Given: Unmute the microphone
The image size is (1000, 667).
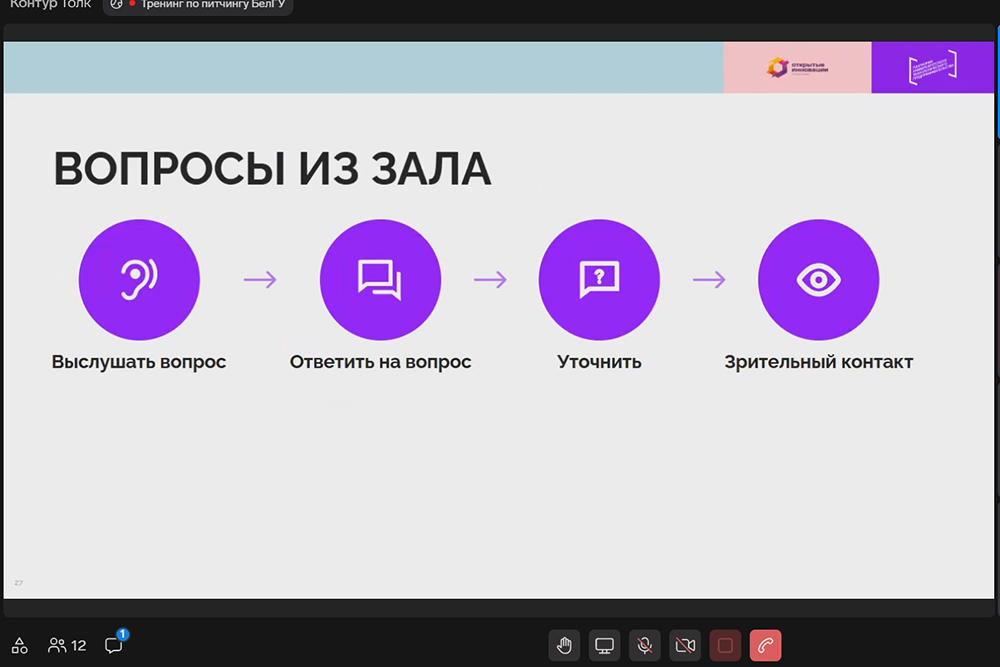Looking at the screenshot, I should pos(645,645).
